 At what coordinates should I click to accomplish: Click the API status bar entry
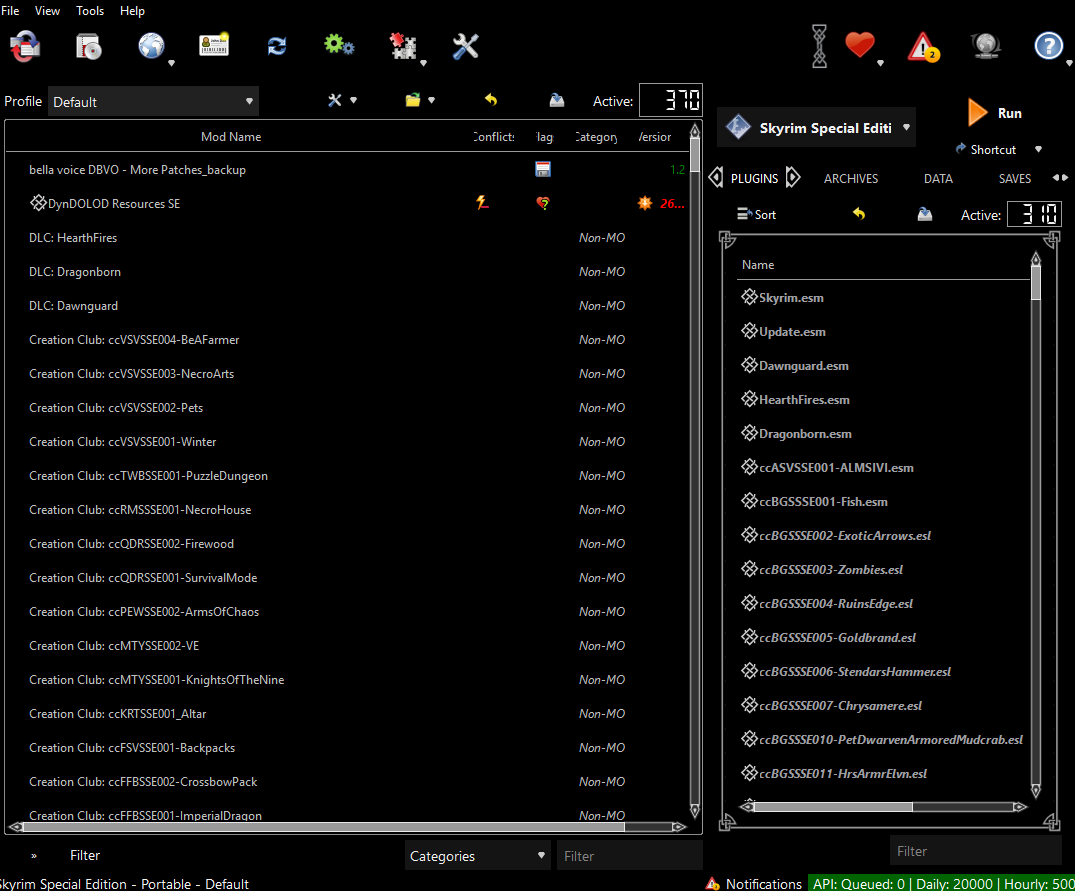(943, 883)
